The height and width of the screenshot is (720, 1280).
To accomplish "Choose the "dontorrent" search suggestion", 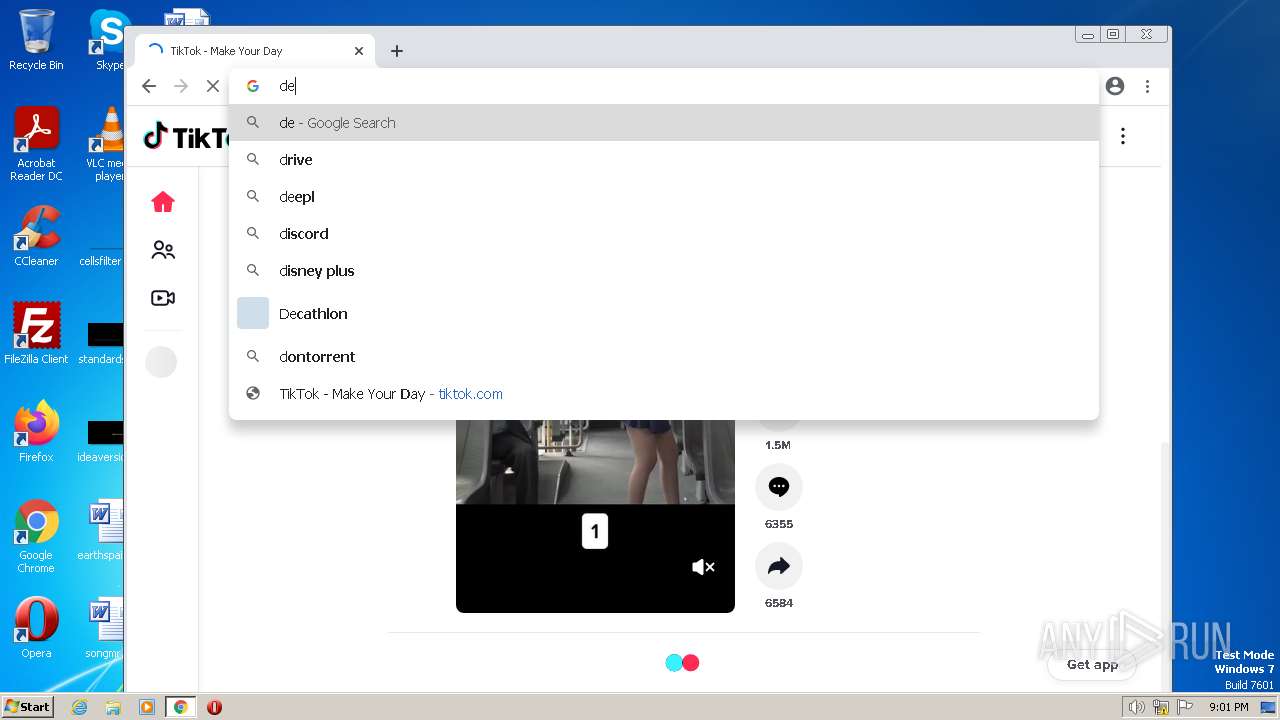I will (664, 357).
